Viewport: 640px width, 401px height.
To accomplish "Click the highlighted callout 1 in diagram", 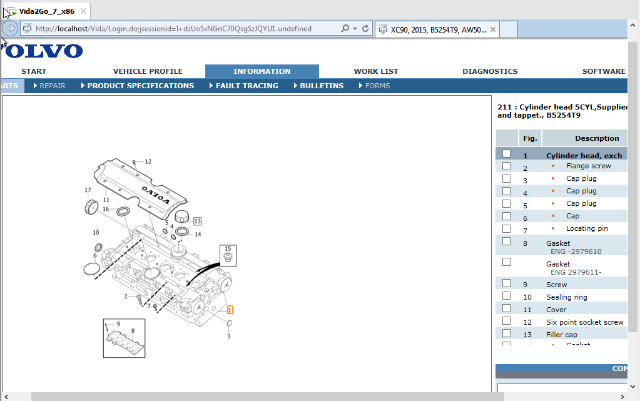I will pyautogui.click(x=230, y=310).
